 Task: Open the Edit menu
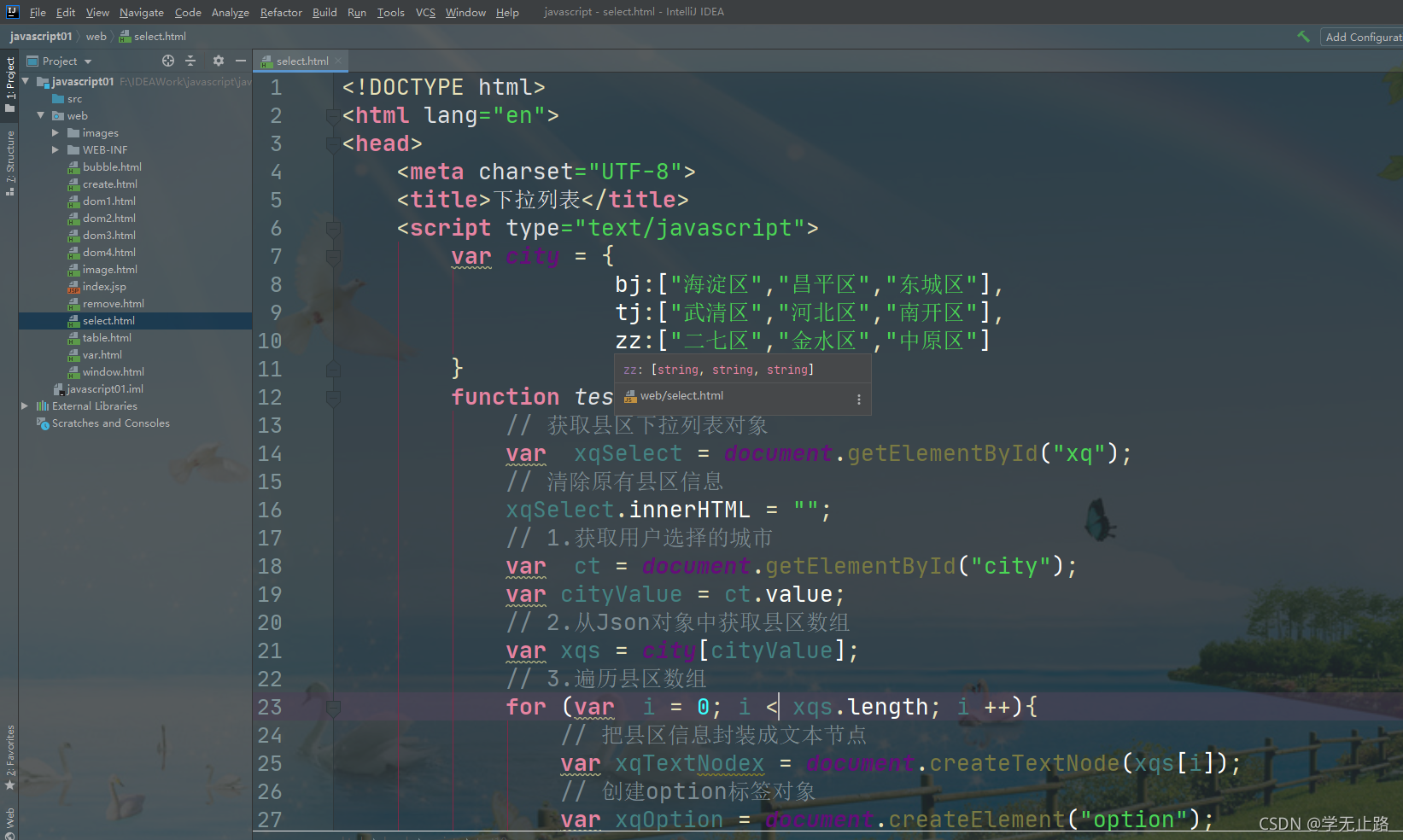click(x=66, y=12)
